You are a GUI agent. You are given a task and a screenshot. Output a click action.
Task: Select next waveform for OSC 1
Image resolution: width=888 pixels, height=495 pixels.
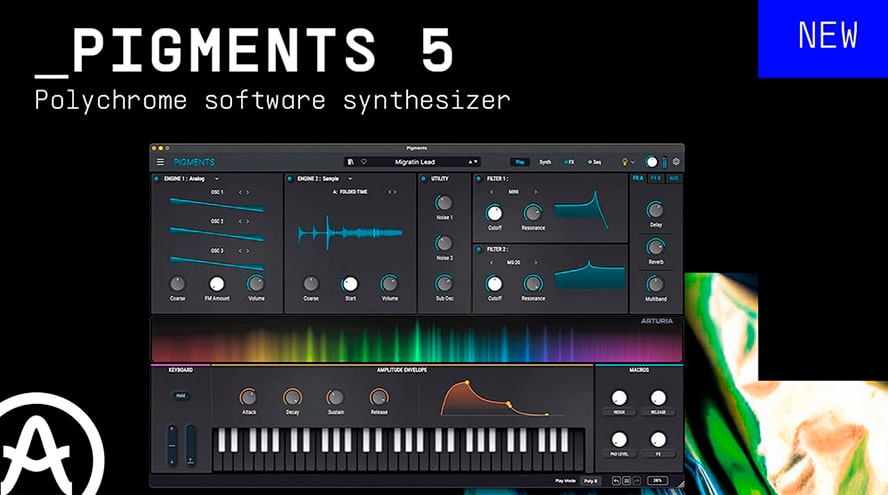(247, 193)
